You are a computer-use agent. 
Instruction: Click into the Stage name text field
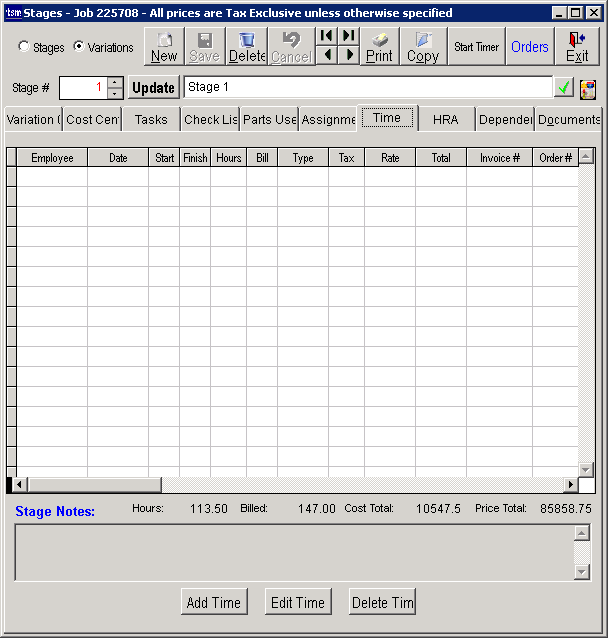pos(367,87)
